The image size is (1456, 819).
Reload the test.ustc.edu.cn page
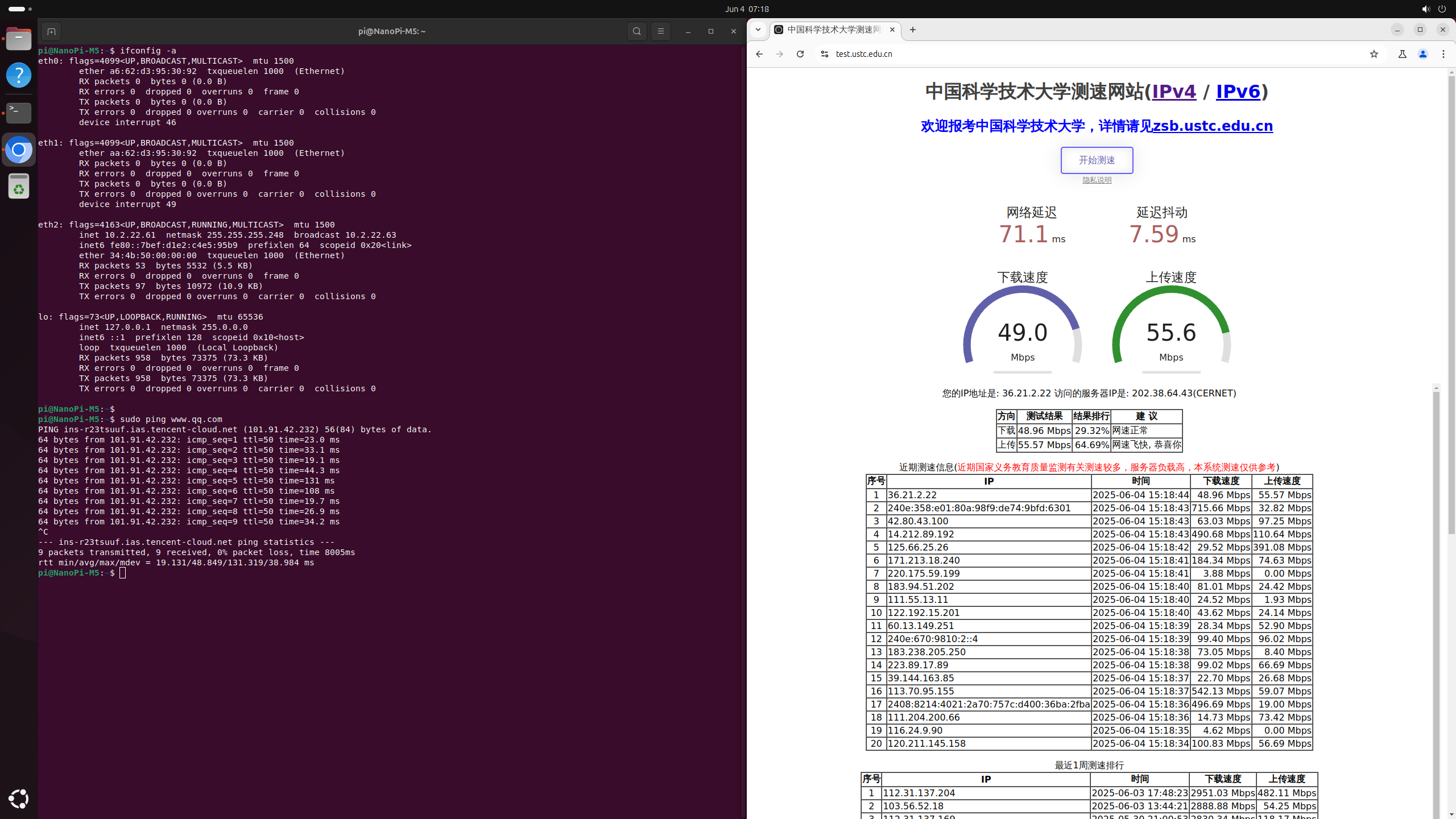click(800, 54)
